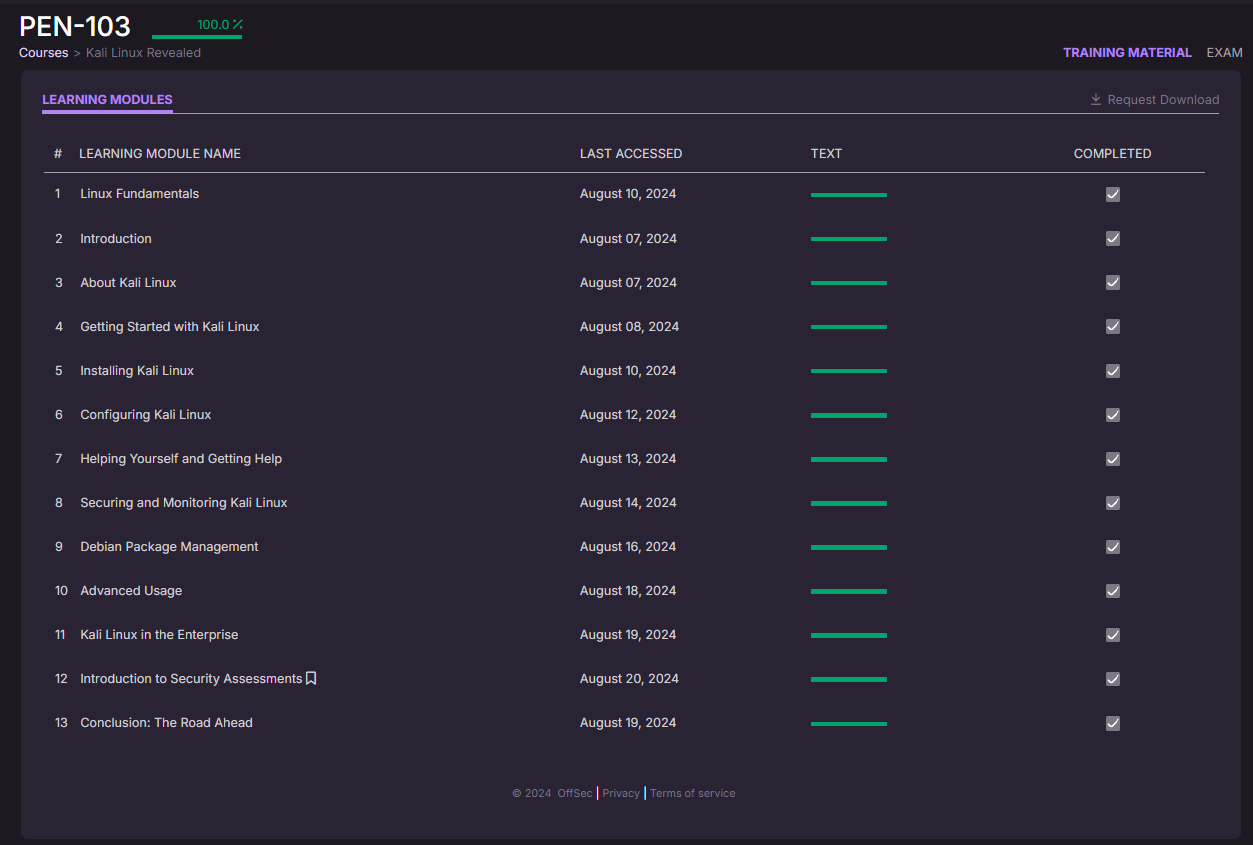This screenshot has height=845, width=1253.
Task: Toggle completed checkbox for Conclusion: The Road Ahead
Action: point(1112,723)
